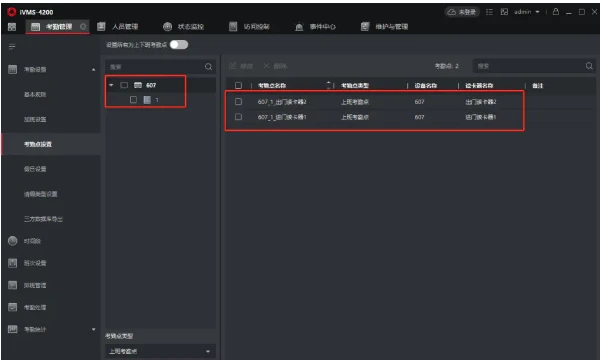The width and height of the screenshot is (600, 360).
Task: Click the 考勤处理 handling icon
Action: click(x=13, y=307)
